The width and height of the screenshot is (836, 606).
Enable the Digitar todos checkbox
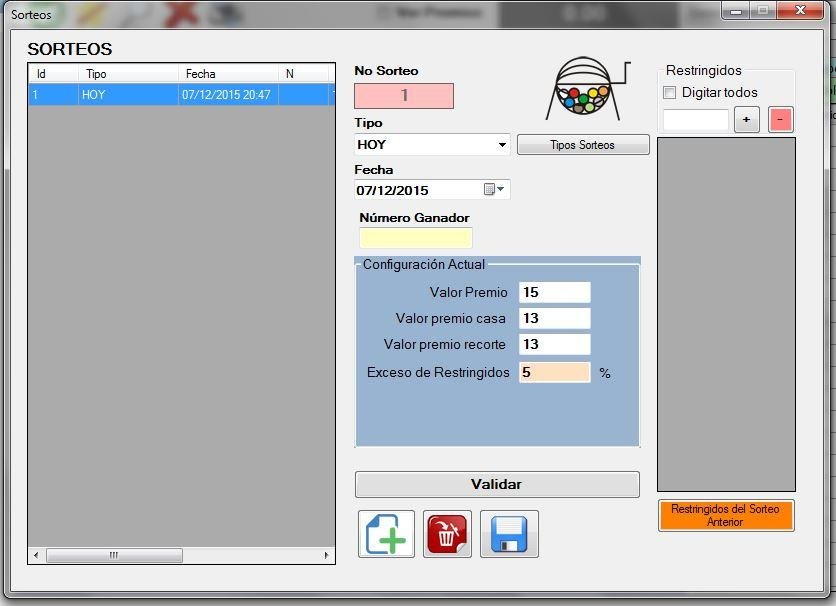tap(670, 93)
